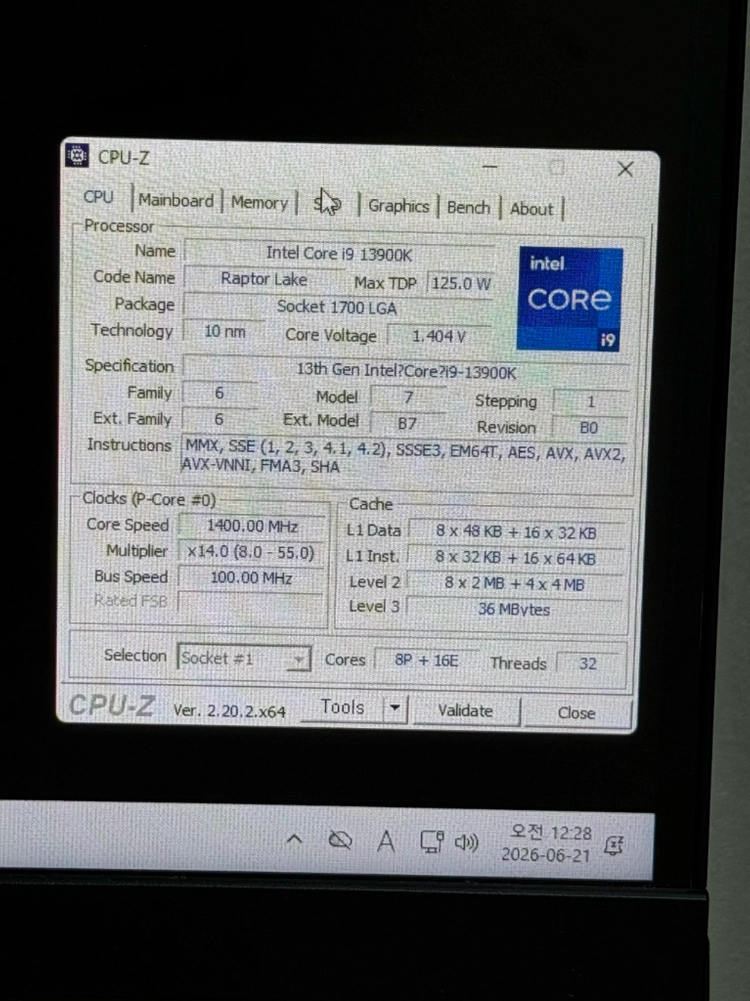Switch to the Graphics tab

pos(398,206)
